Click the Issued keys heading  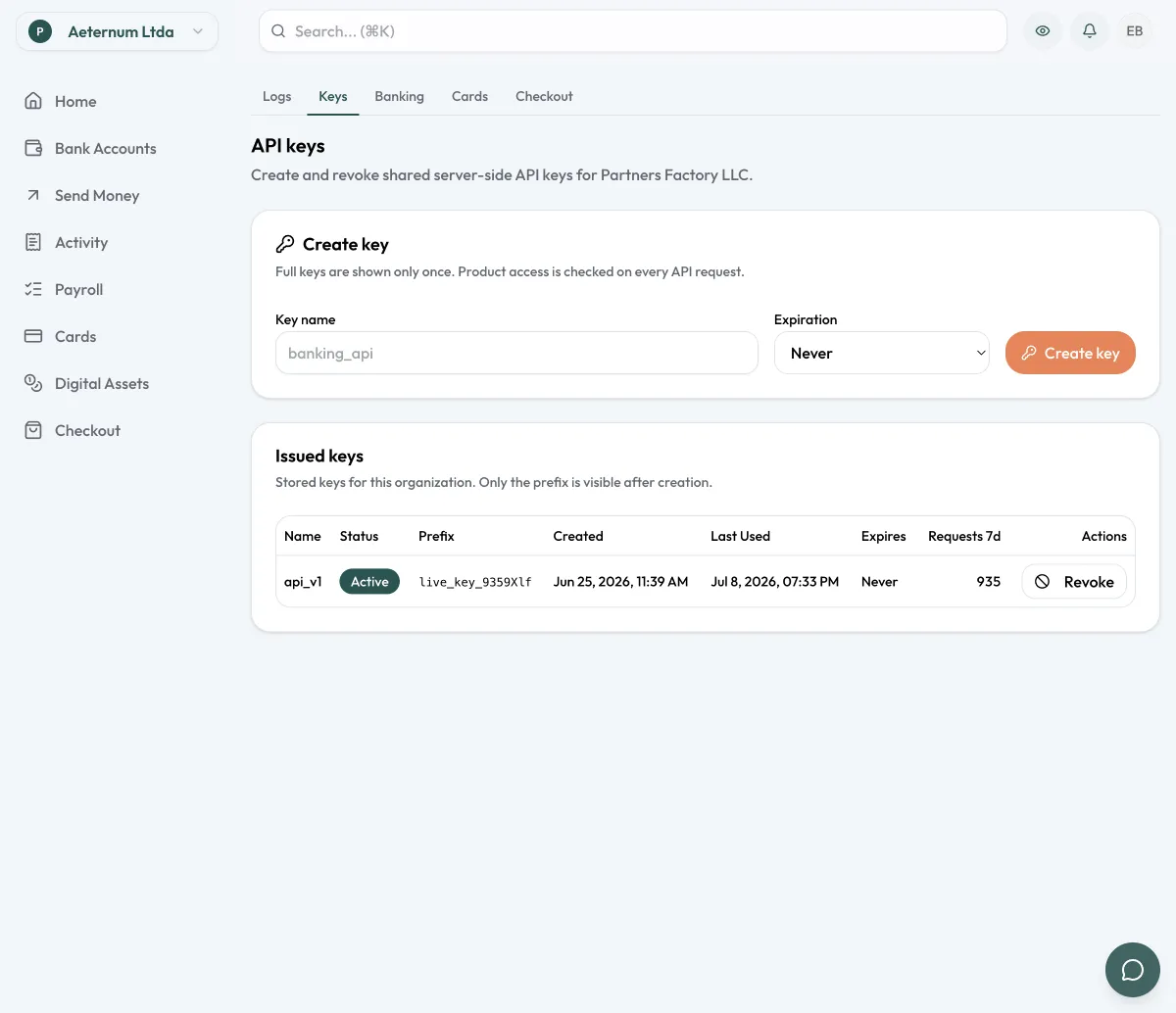click(x=319, y=456)
